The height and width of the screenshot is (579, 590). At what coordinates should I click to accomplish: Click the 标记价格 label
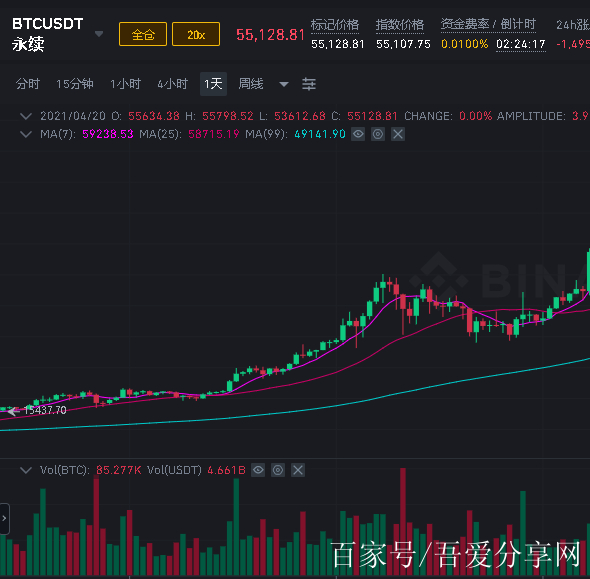click(x=335, y=25)
